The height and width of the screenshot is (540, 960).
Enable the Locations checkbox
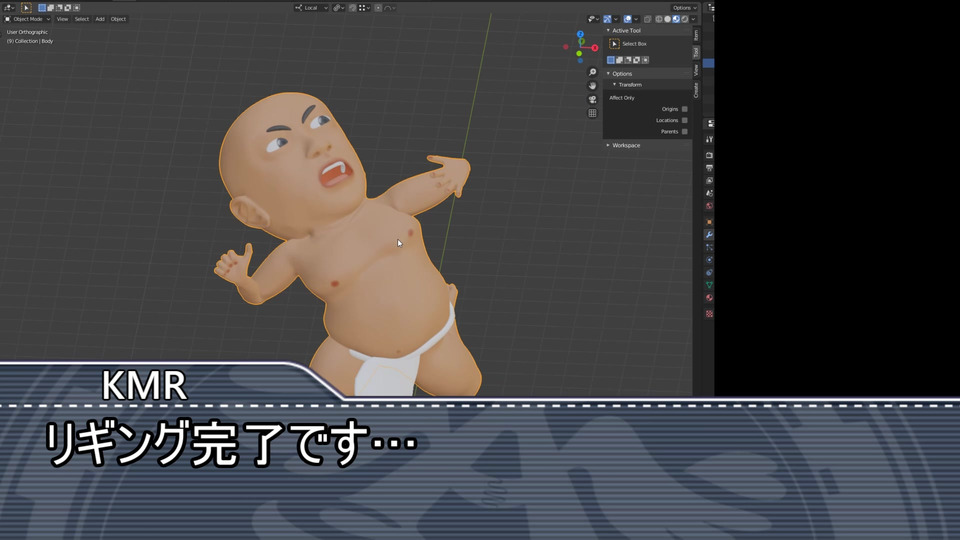coord(684,121)
